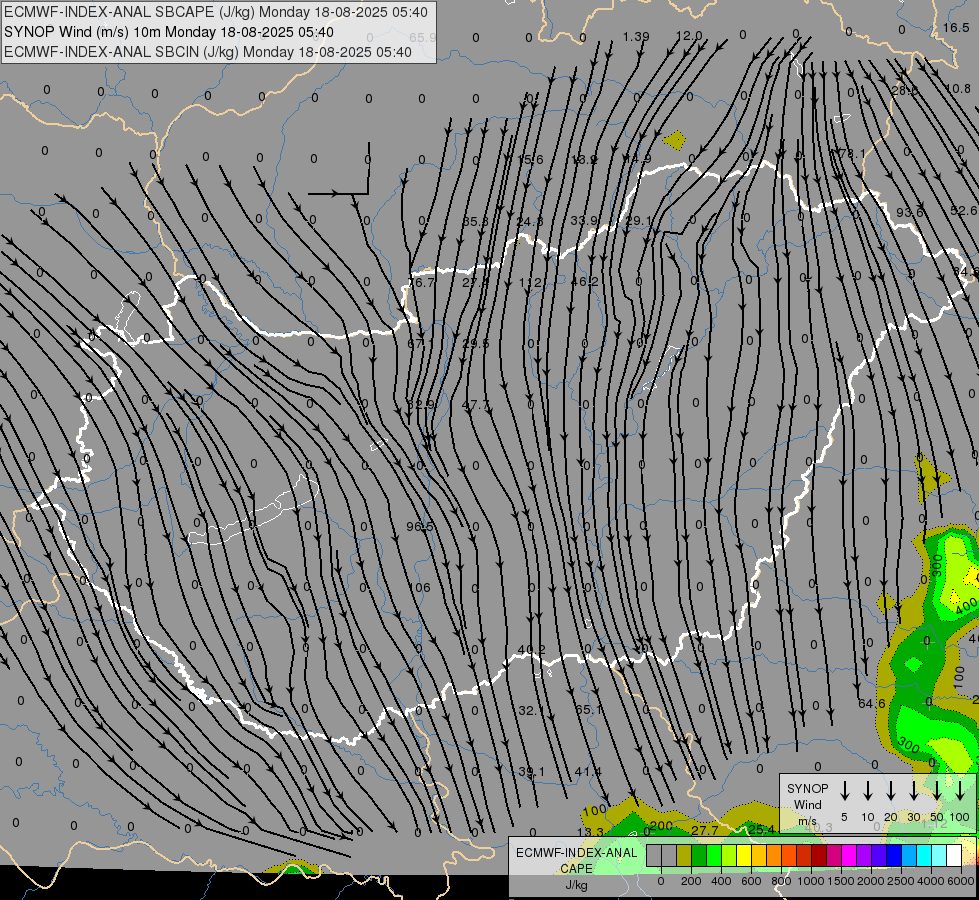
Task: Click the olive diamond CAPE patch near top
Action: click(674, 141)
